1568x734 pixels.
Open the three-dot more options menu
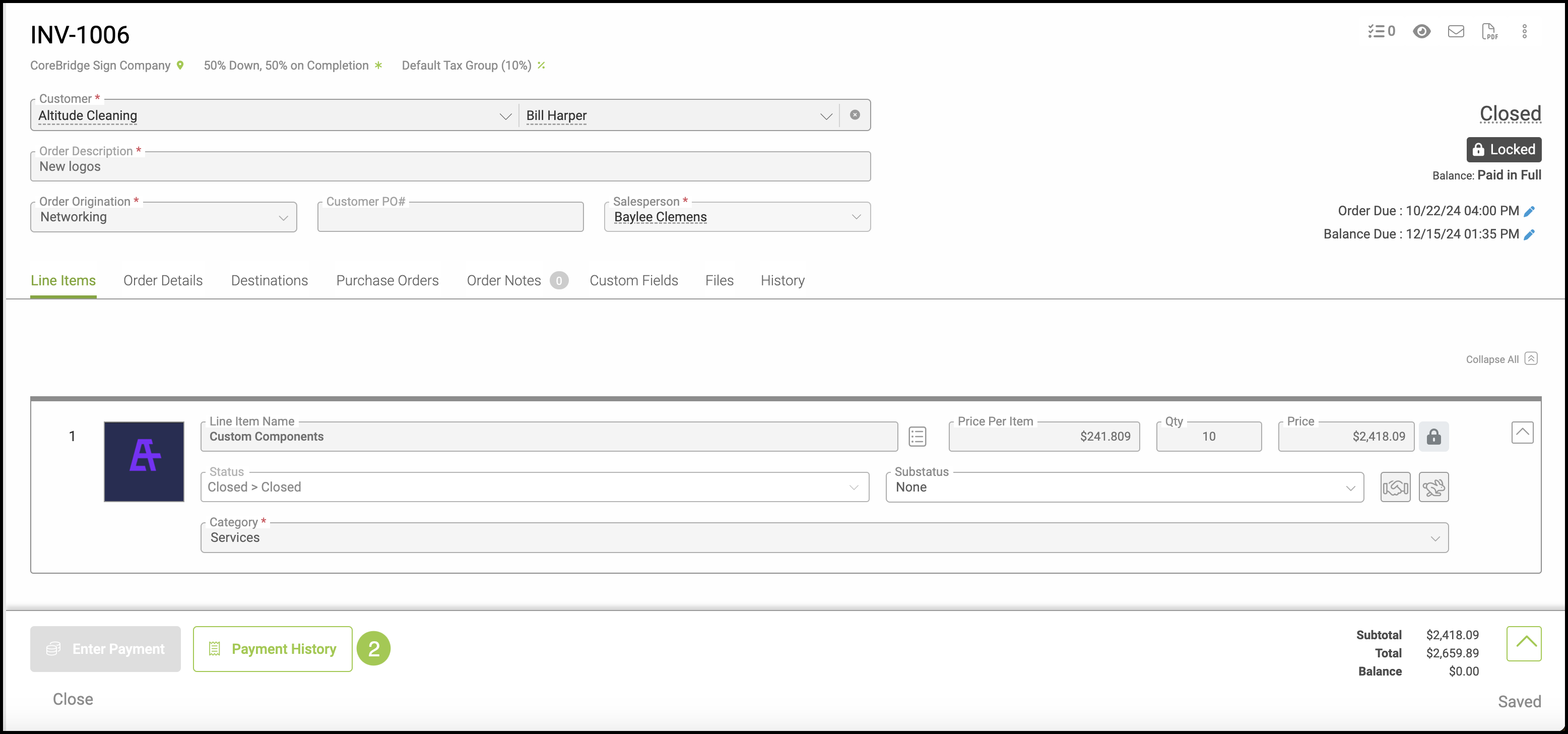click(1524, 31)
